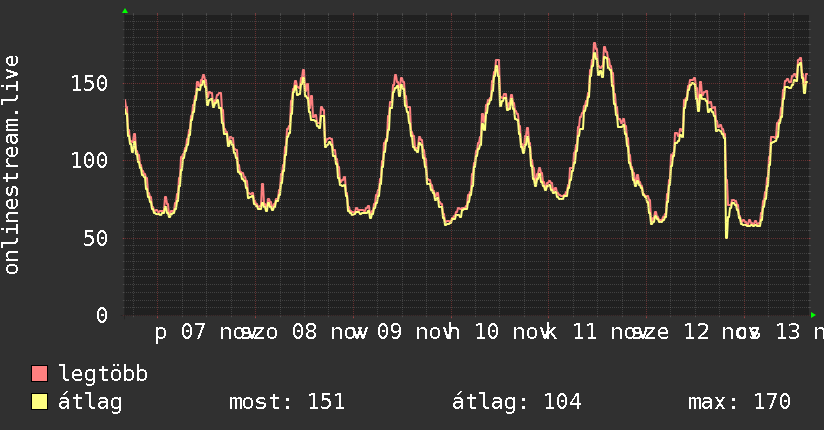Image resolution: width=824 pixels, height=430 pixels.
Task: Click the green arrow ending the x-axis
Action: tap(813, 314)
